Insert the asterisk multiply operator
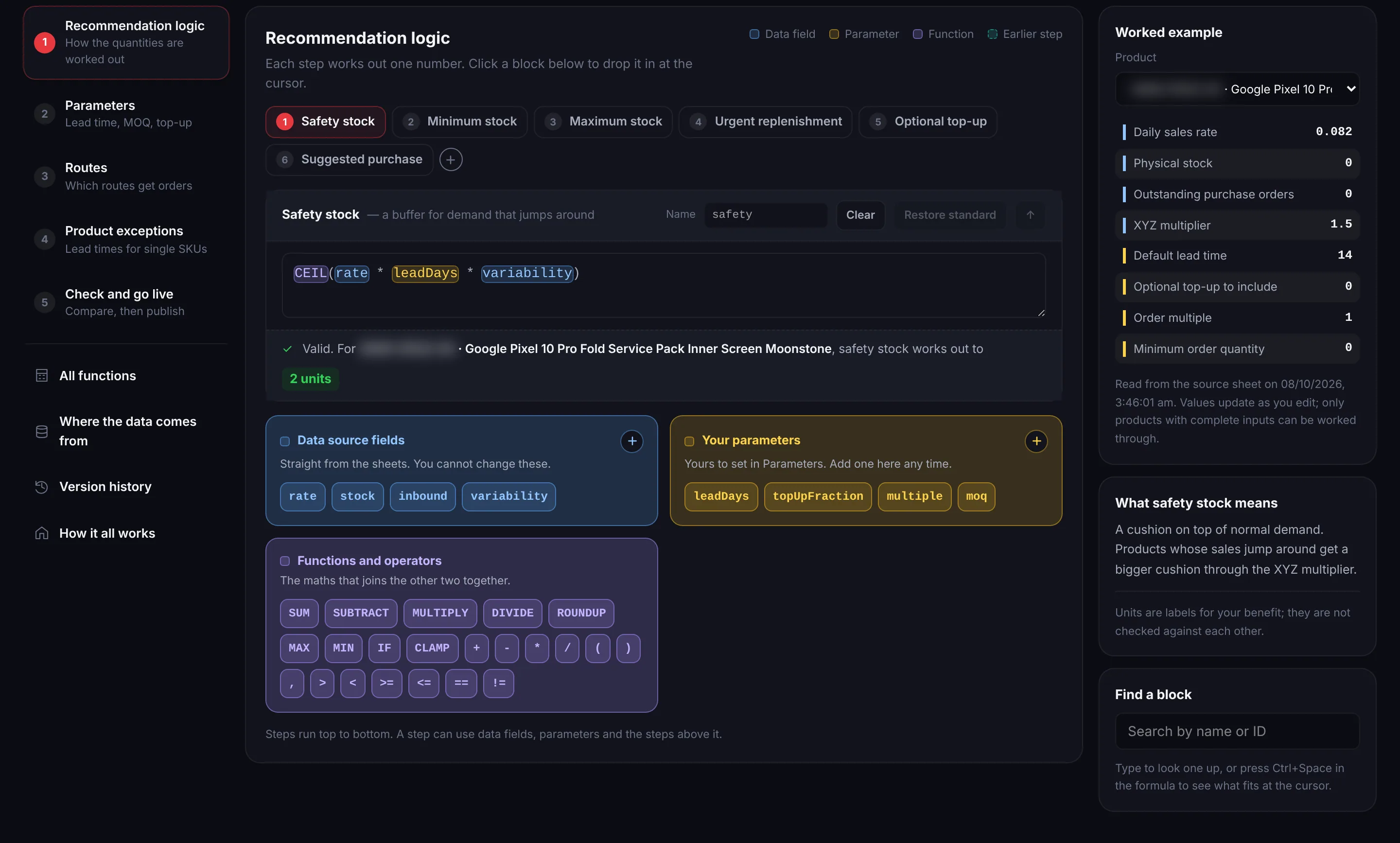The image size is (1400, 843). (537, 648)
